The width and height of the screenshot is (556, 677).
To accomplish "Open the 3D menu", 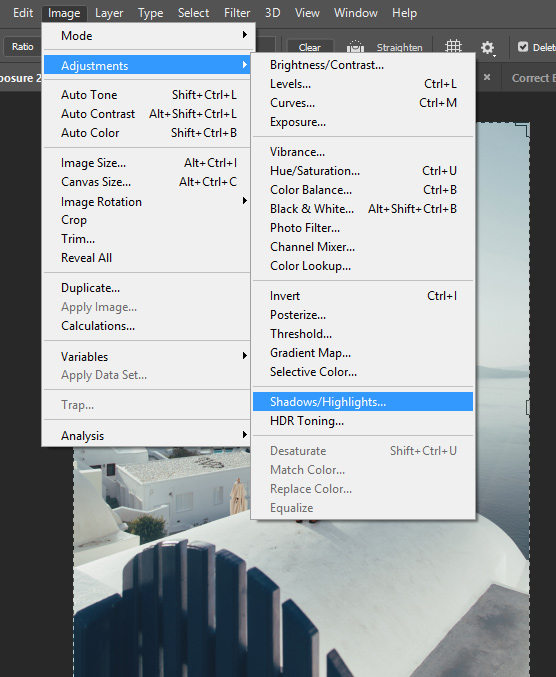I will (x=272, y=13).
